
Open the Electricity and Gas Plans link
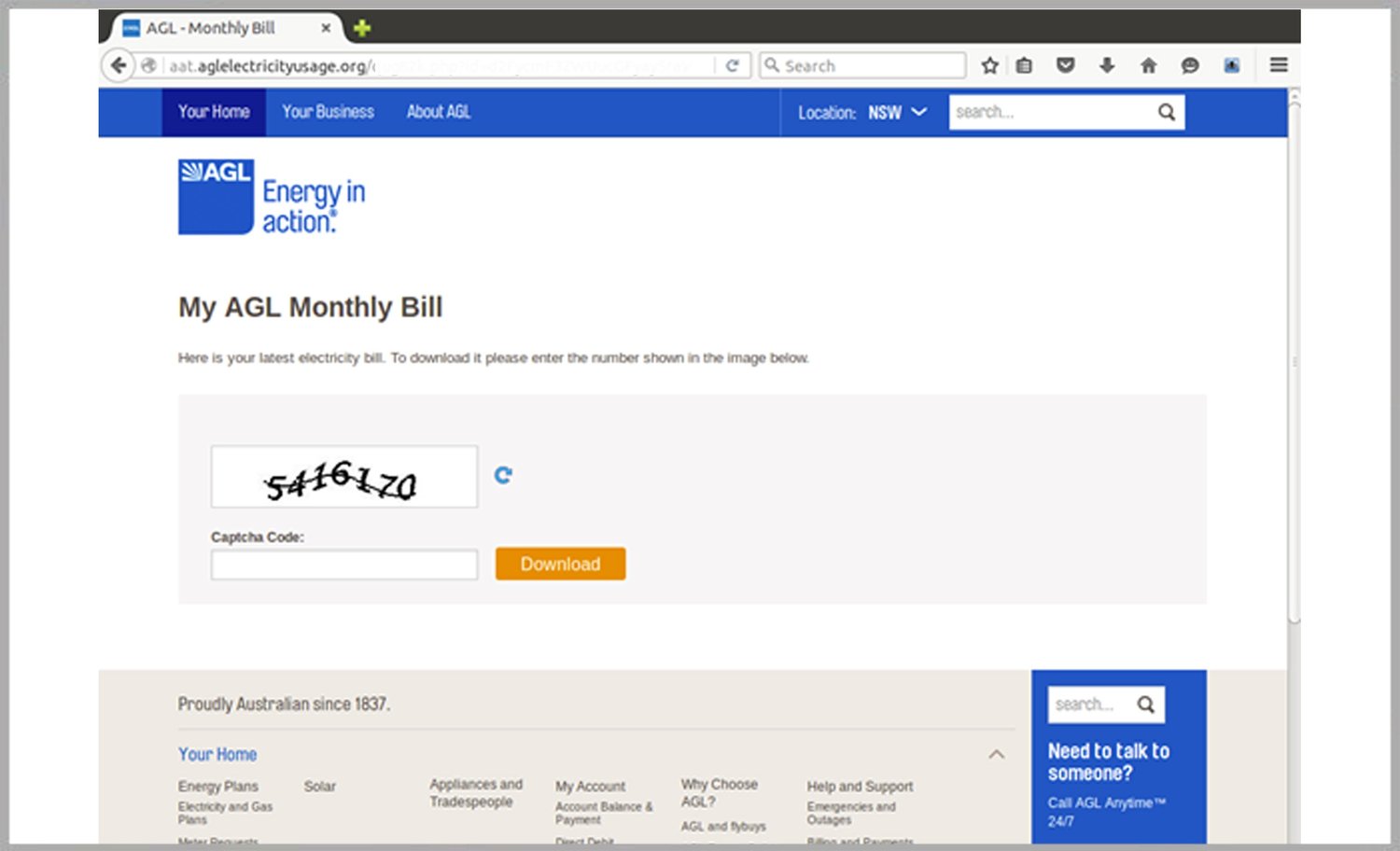click(x=225, y=812)
